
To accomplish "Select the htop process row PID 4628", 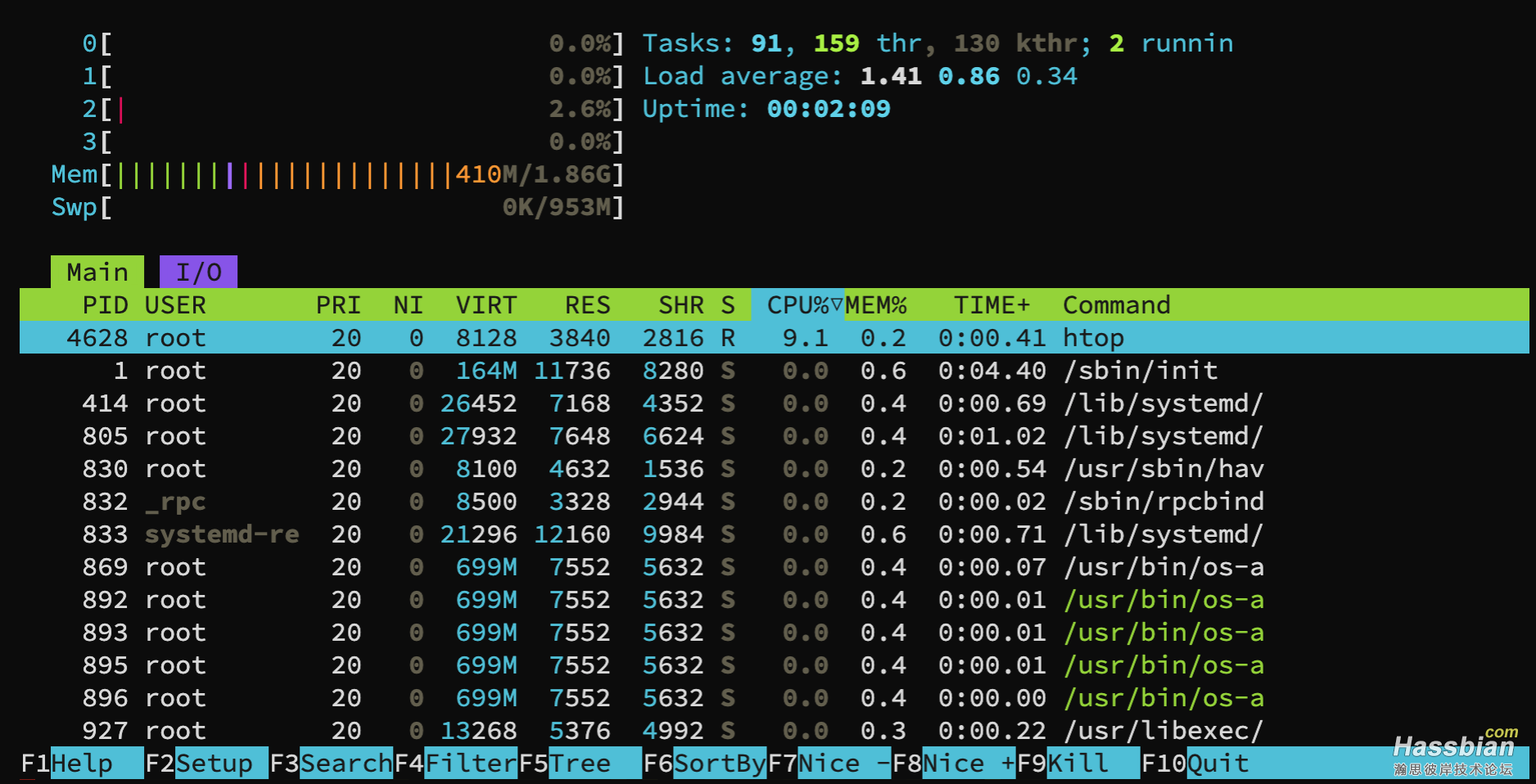I will click(775, 337).
